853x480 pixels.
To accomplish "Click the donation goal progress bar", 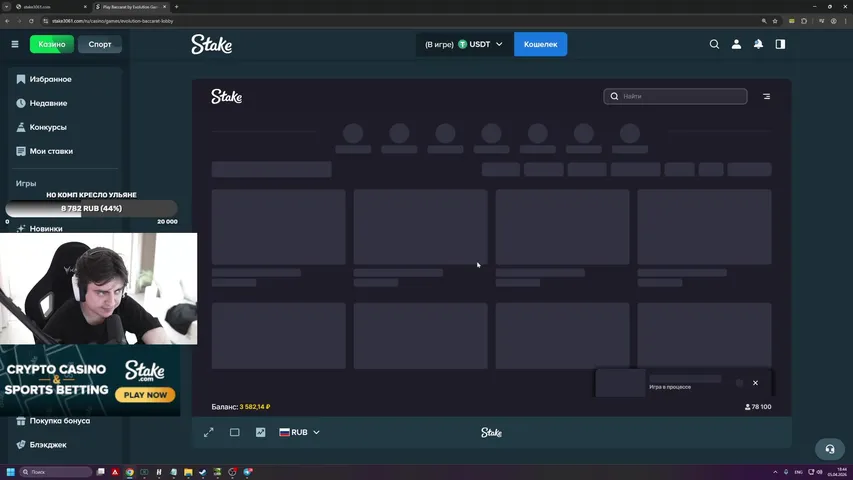I will pos(91,209).
